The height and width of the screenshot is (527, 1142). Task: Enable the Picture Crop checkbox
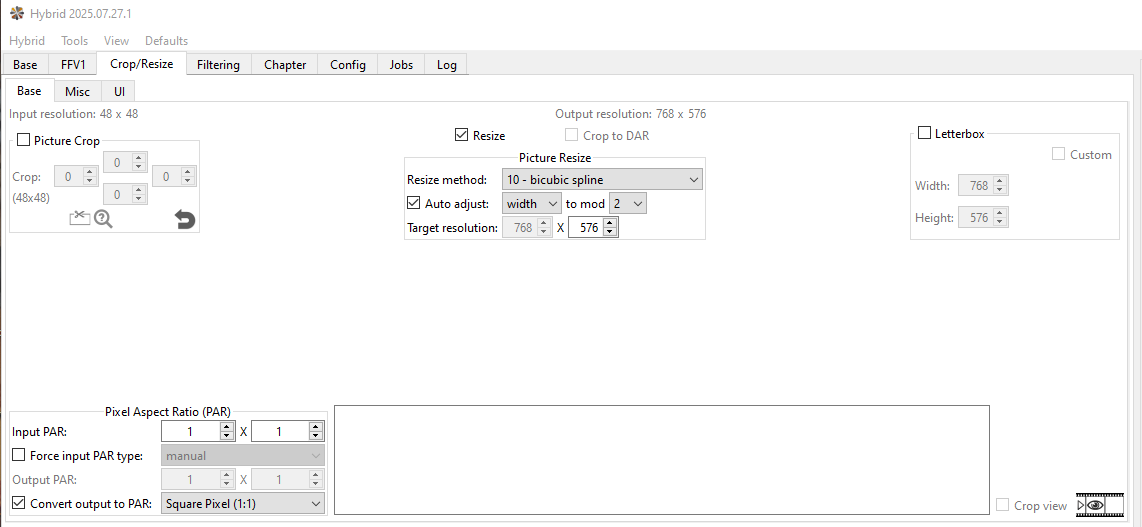coord(24,141)
